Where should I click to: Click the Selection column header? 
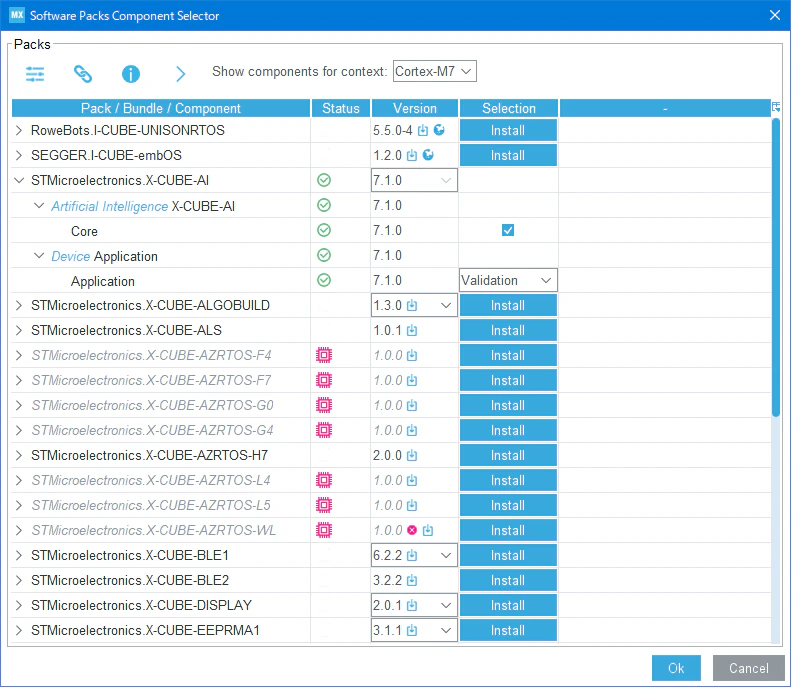click(509, 108)
